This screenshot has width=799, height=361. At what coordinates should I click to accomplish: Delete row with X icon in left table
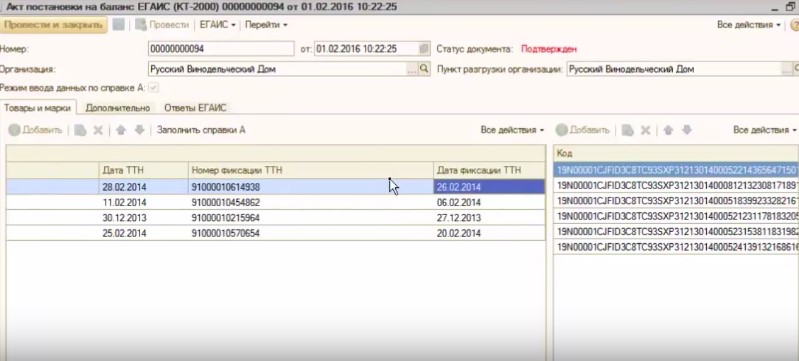(98, 131)
